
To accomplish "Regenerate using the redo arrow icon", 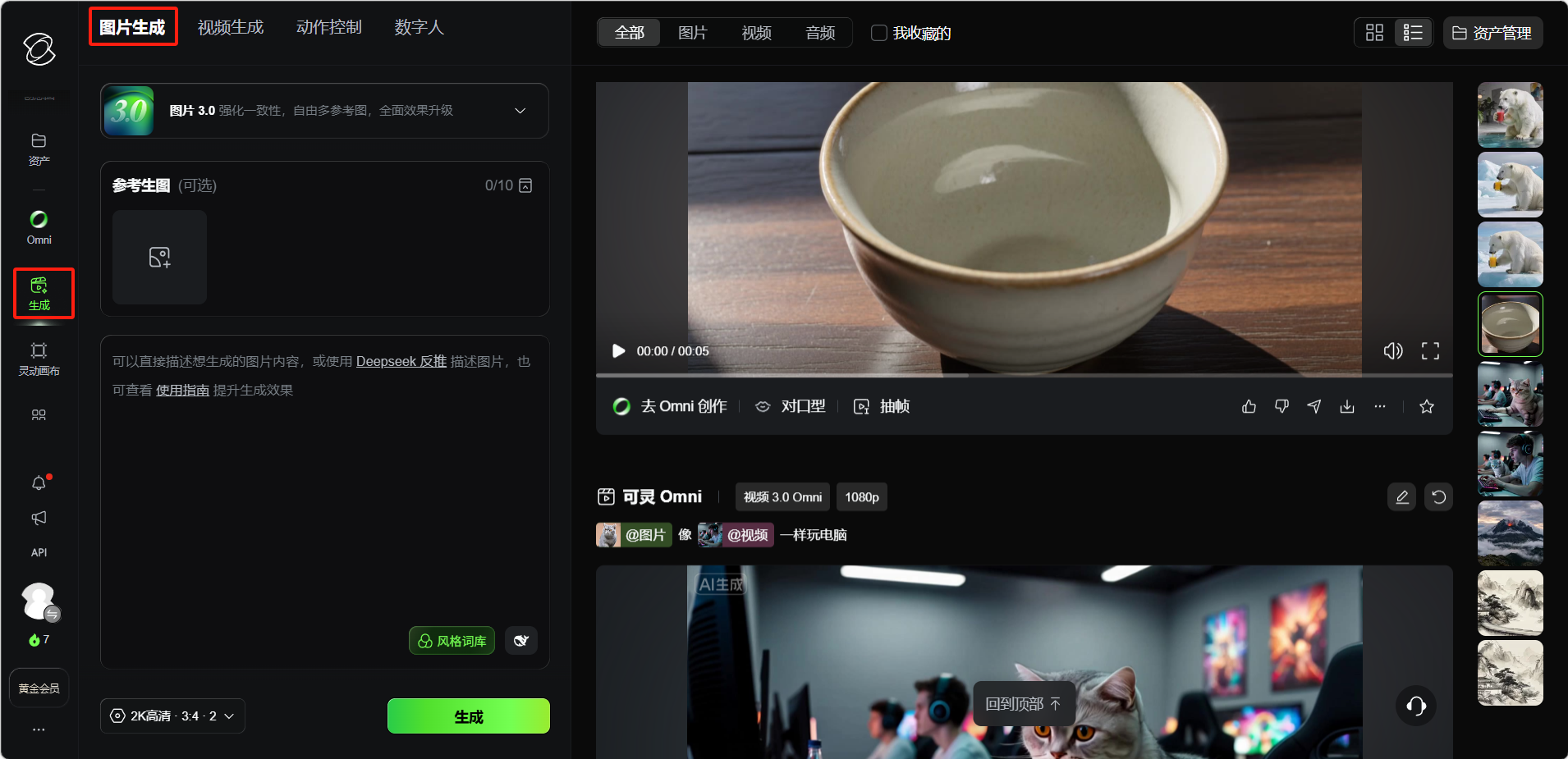I will pyautogui.click(x=1438, y=497).
